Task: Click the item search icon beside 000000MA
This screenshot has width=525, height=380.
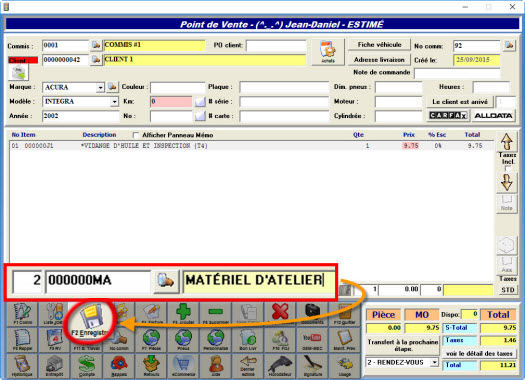Action: [166, 281]
